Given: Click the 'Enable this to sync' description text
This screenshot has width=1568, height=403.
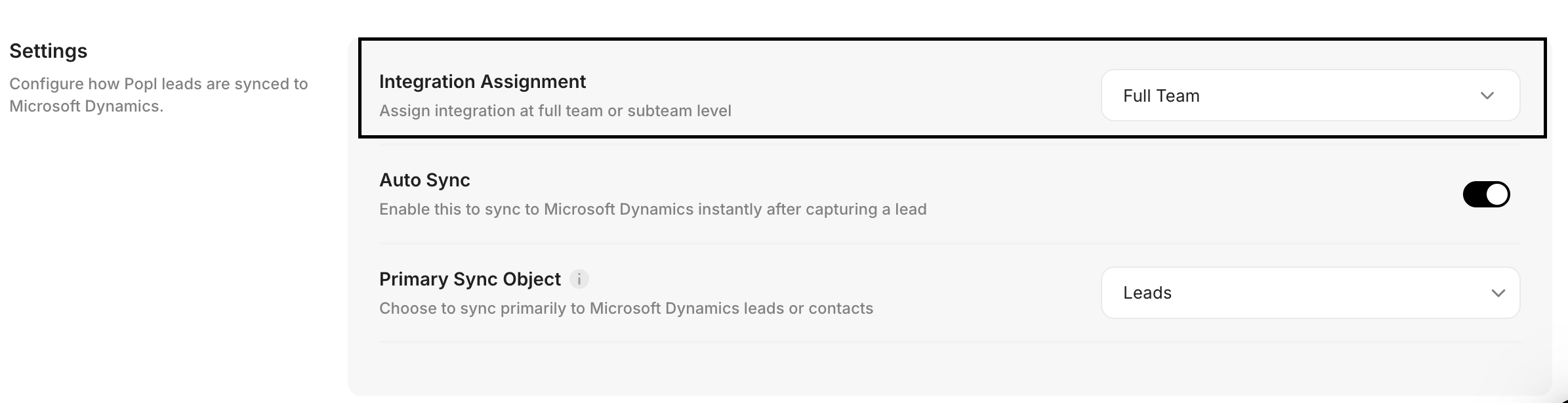Looking at the screenshot, I should [x=653, y=209].
